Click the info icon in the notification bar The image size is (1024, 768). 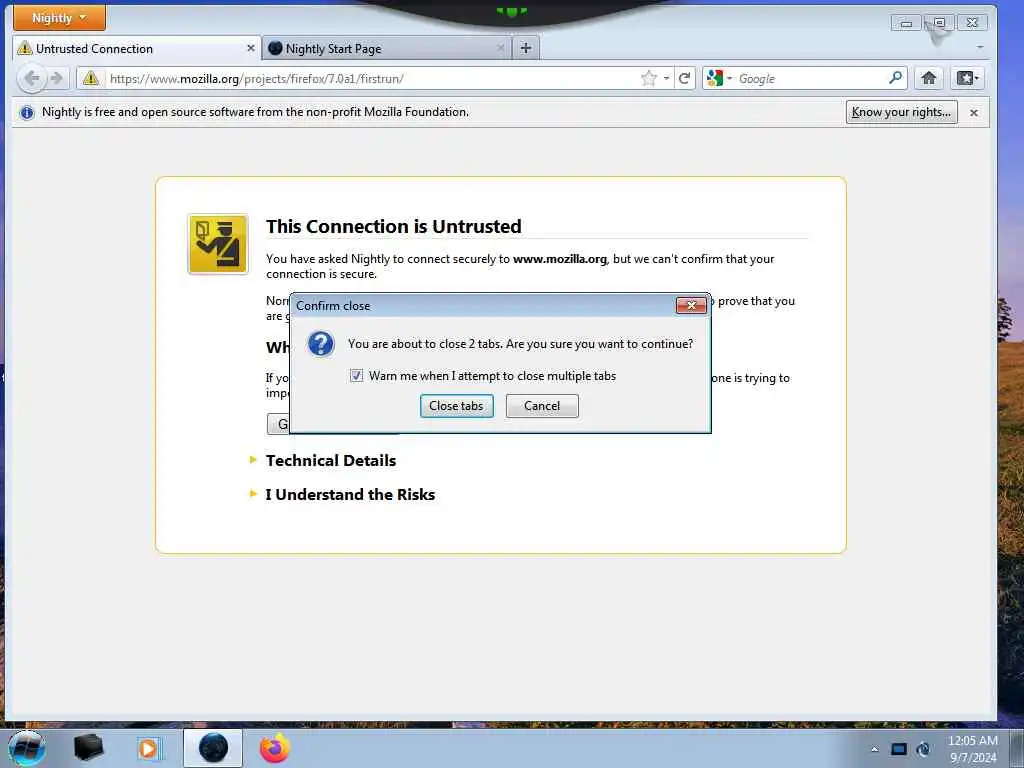(x=27, y=112)
